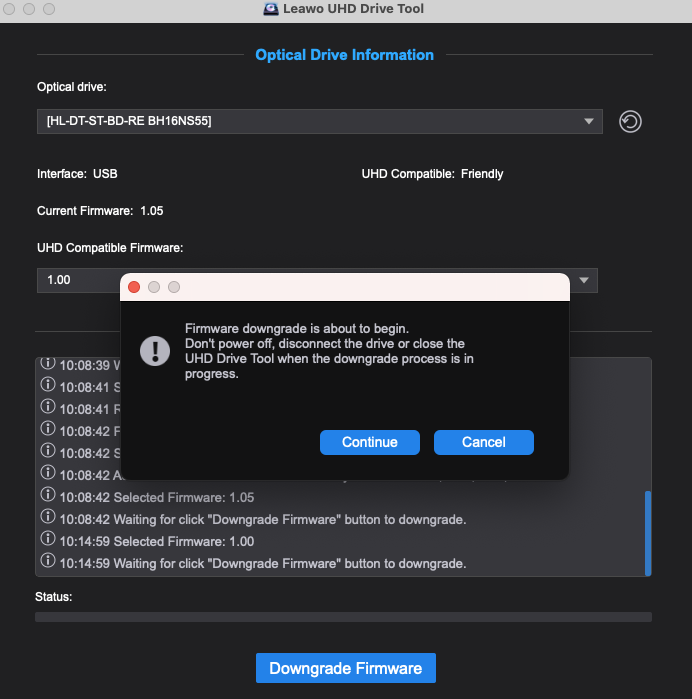692x699 pixels.
Task: Click info icon of 10:08:42 Waiting log entry
Action: [x=47, y=519]
